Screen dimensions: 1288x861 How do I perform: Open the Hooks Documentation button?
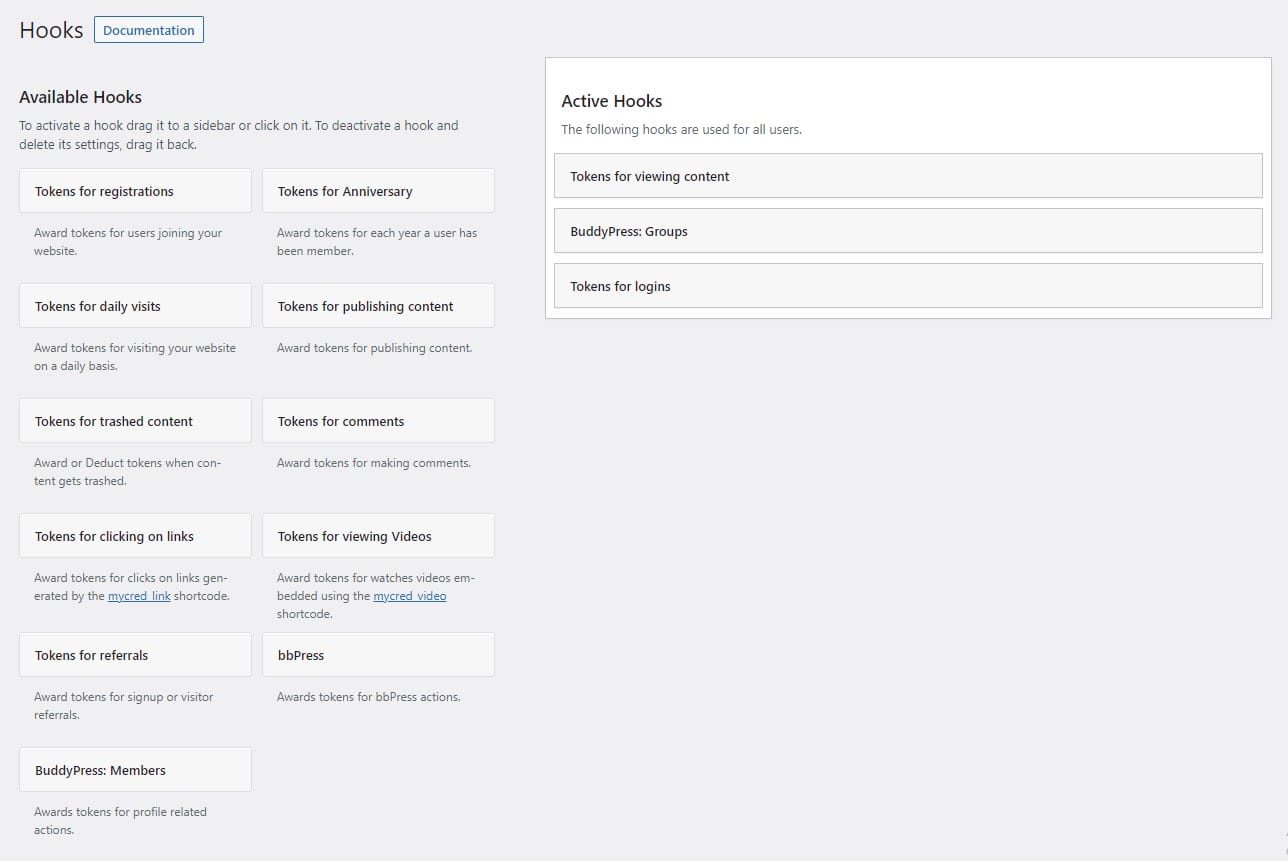coord(149,30)
